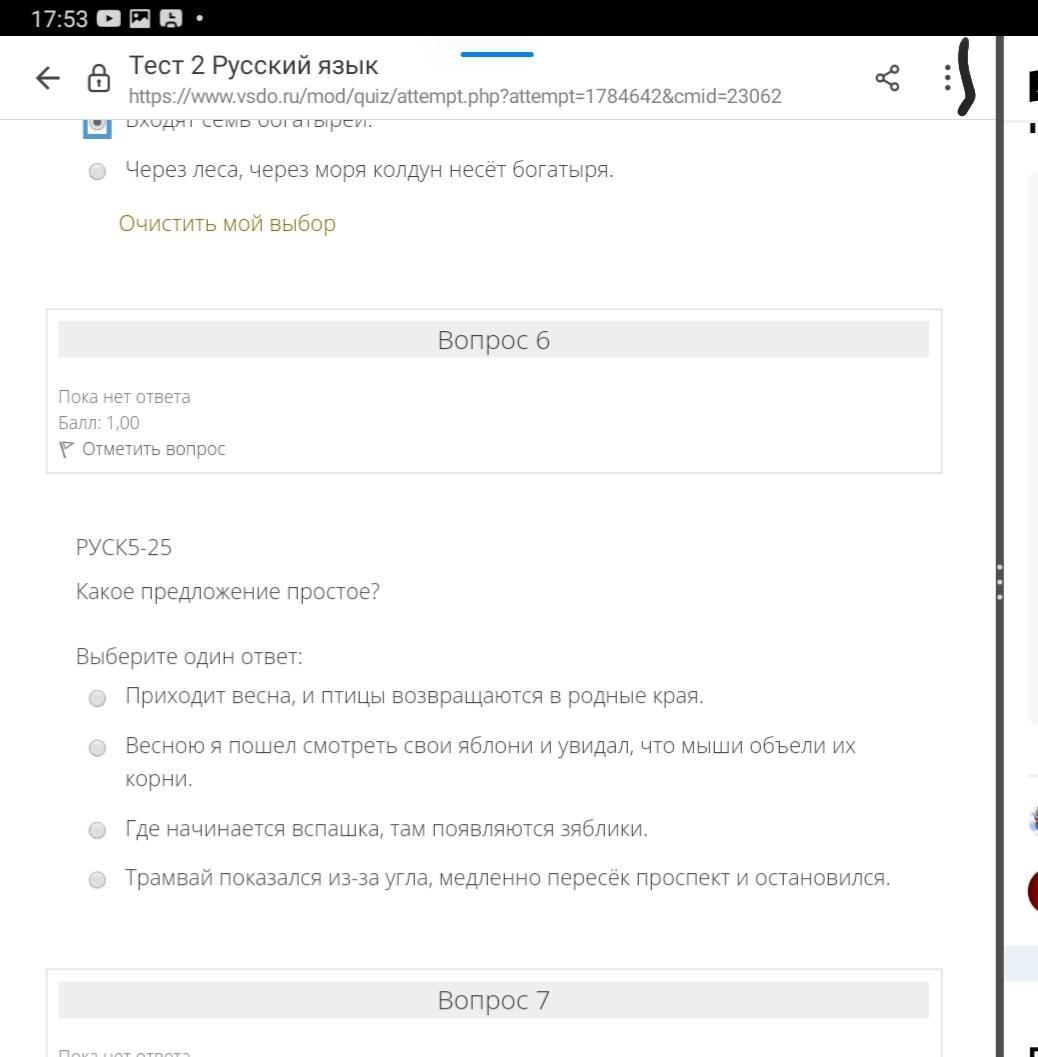Choose 'Через леса, через моря' radio option
The height and width of the screenshot is (1057, 1038).
point(97,172)
